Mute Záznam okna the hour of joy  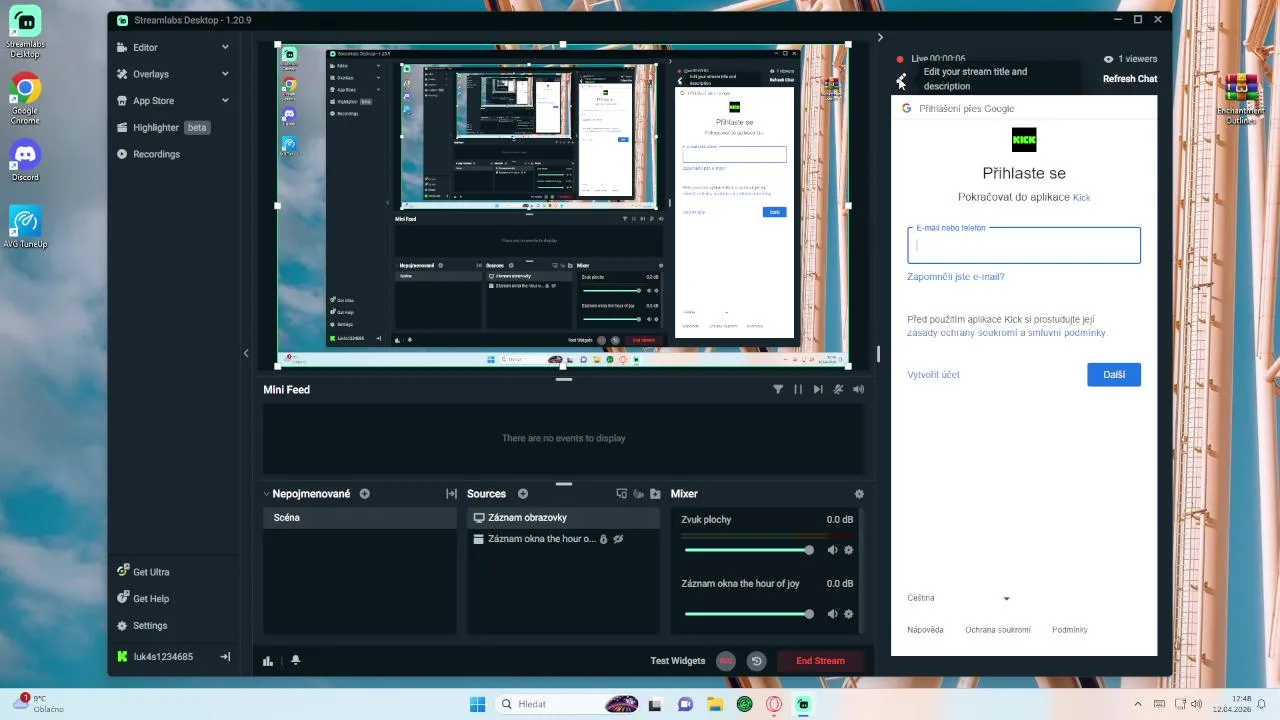[x=832, y=614]
